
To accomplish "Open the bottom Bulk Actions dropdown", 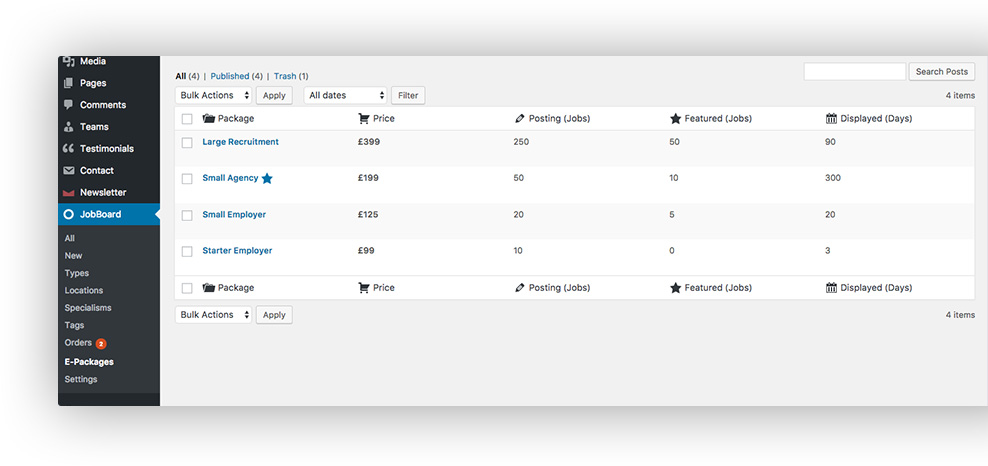I will pos(213,314).
